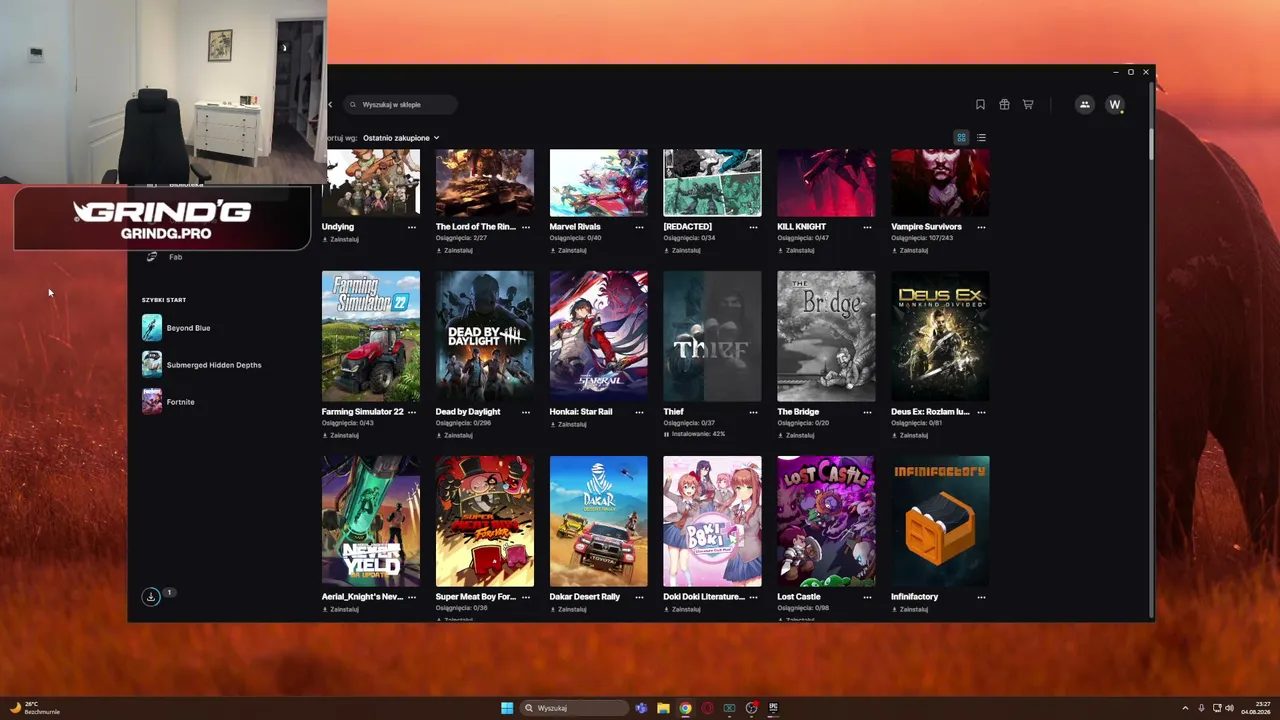Open options menu for Farming Simulator 22
1280x720 pixels.
click(x=411, y=412)
